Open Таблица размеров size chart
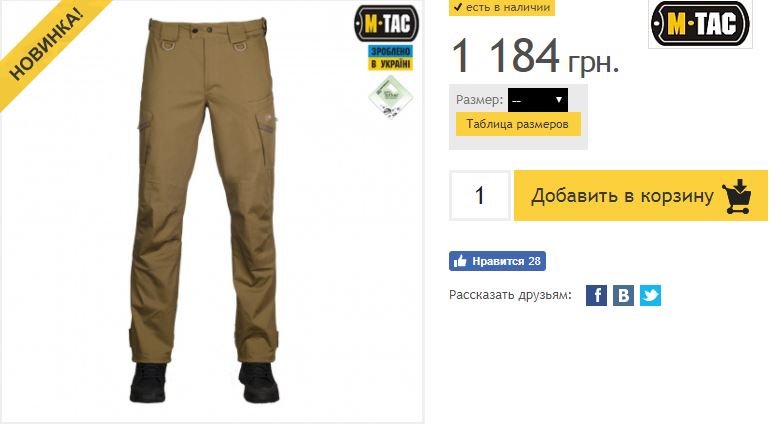Screen dimensions: 779x425 pyautogui.click(x=518, y=124)
